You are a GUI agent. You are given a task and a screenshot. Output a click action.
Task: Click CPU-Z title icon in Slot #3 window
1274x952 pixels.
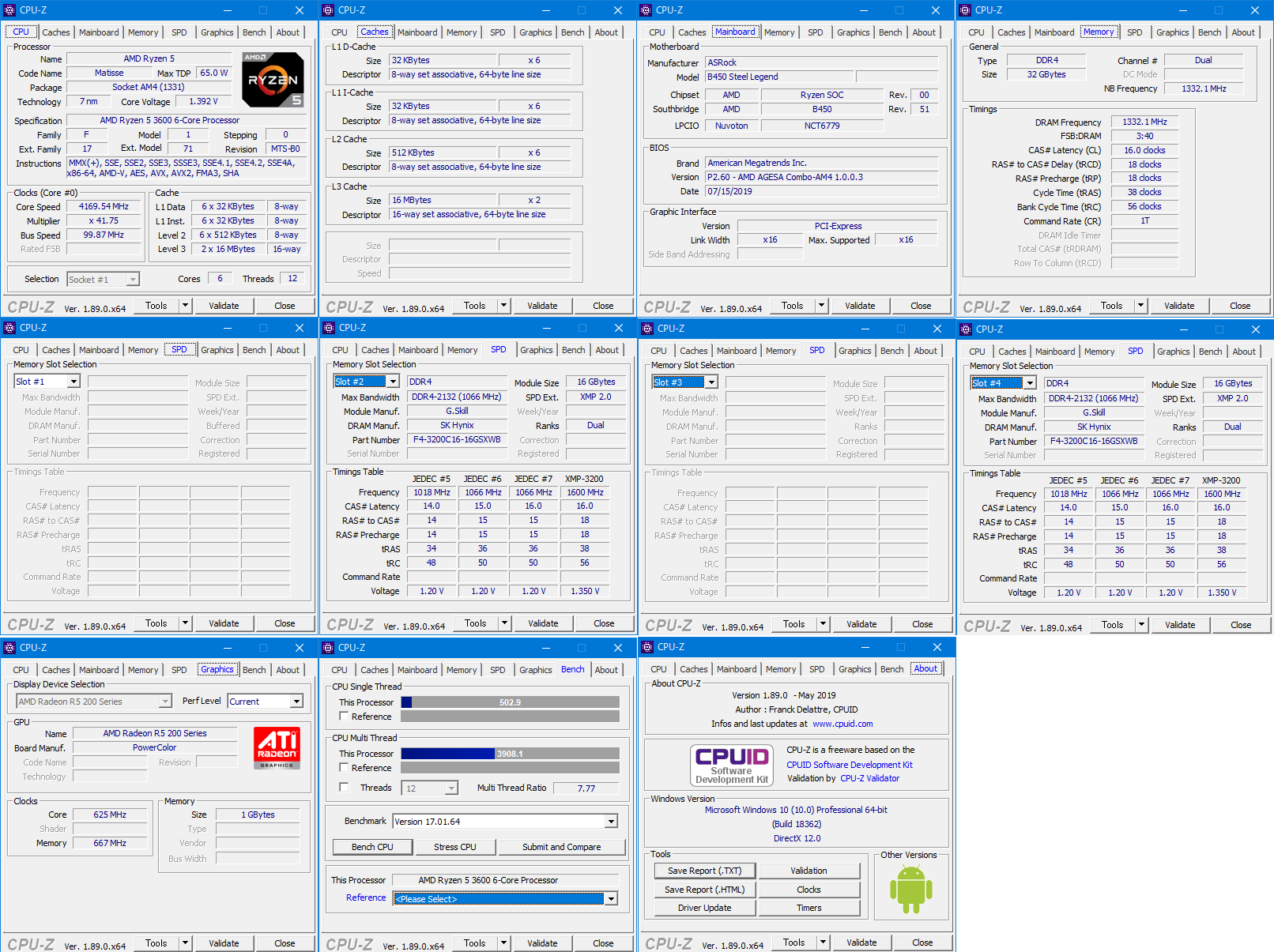(647, 329)
